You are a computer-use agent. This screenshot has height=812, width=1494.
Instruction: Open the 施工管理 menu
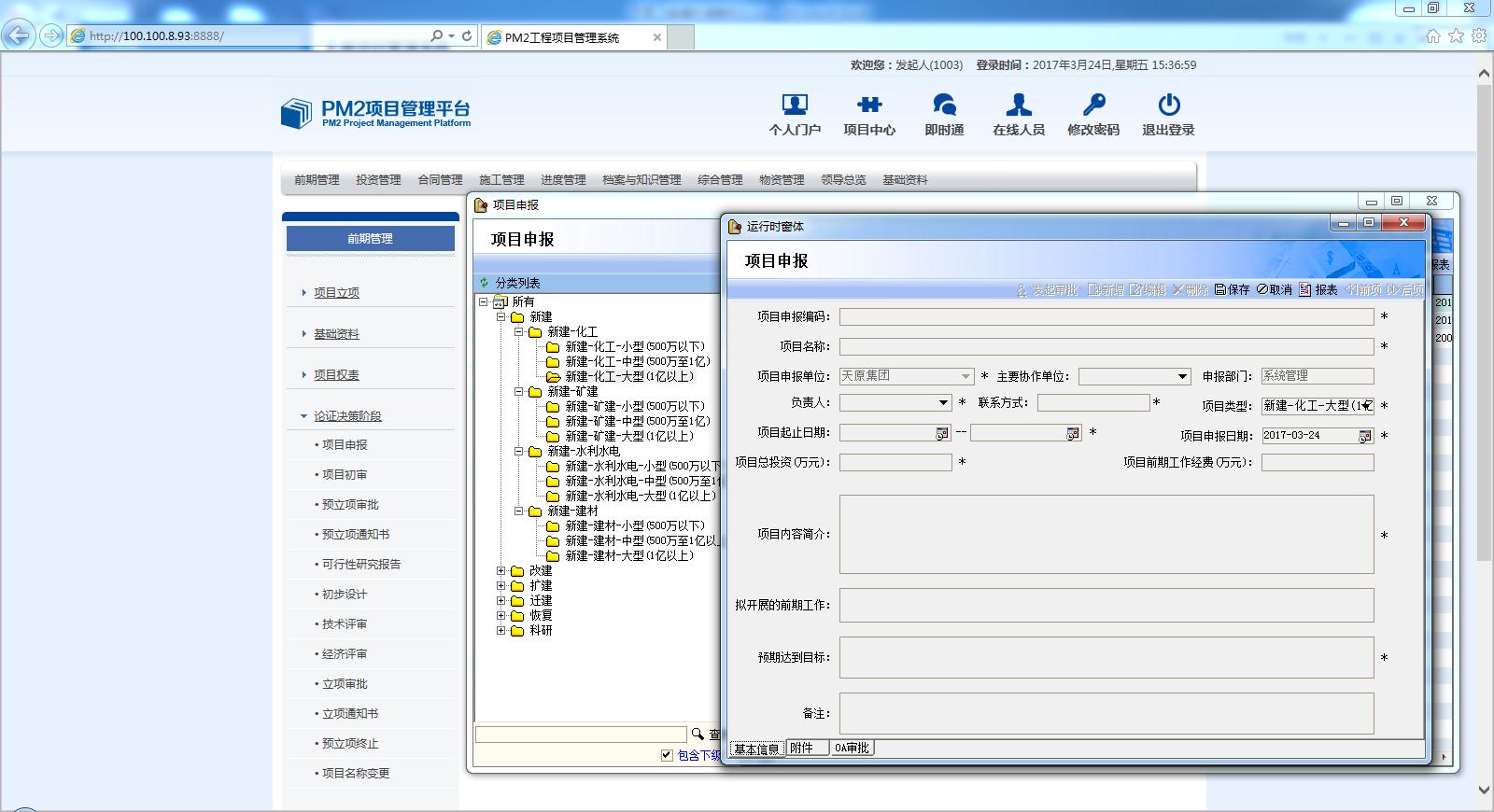[501, 180]
